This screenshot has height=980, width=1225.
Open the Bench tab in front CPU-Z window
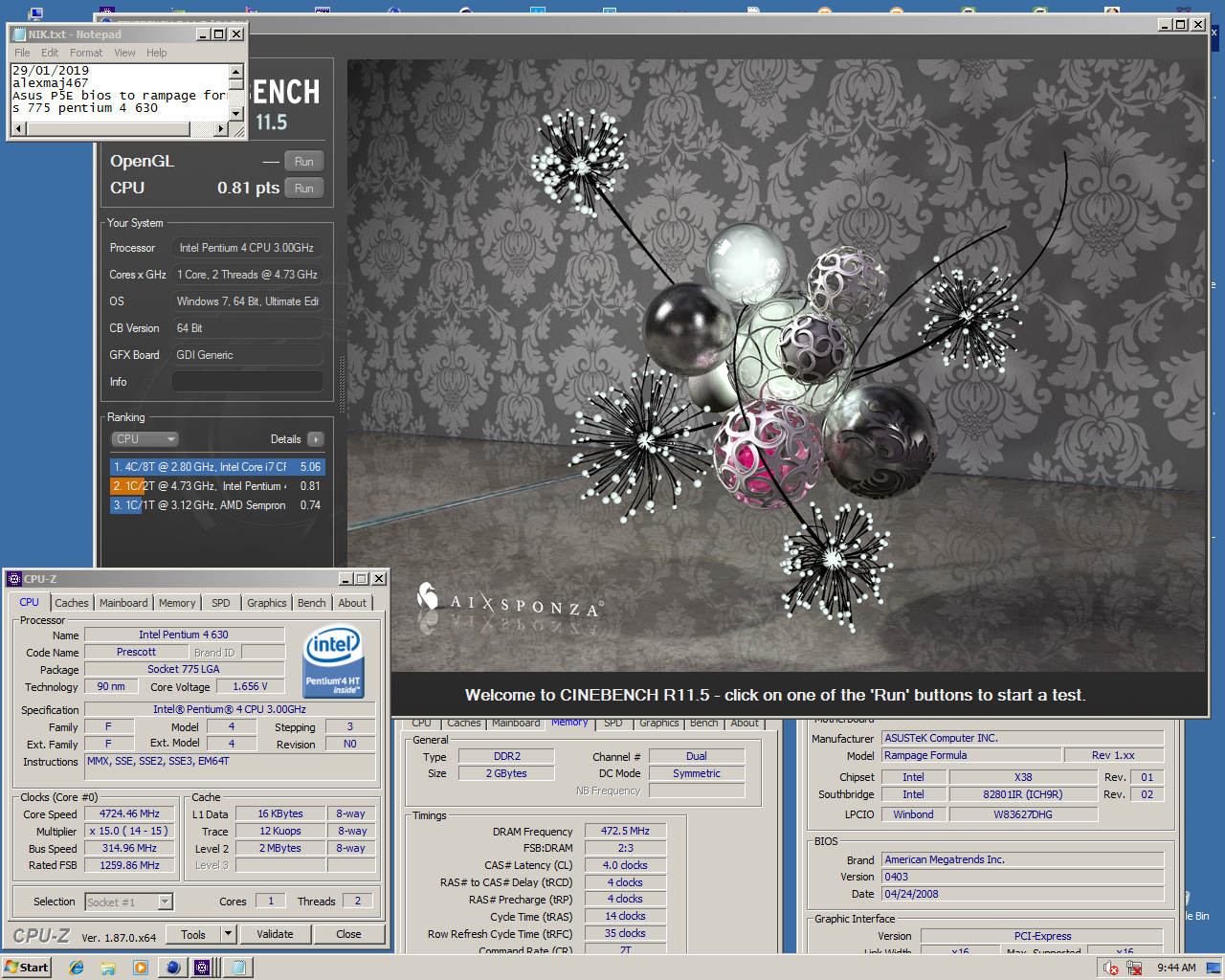(x=311, y=603)
